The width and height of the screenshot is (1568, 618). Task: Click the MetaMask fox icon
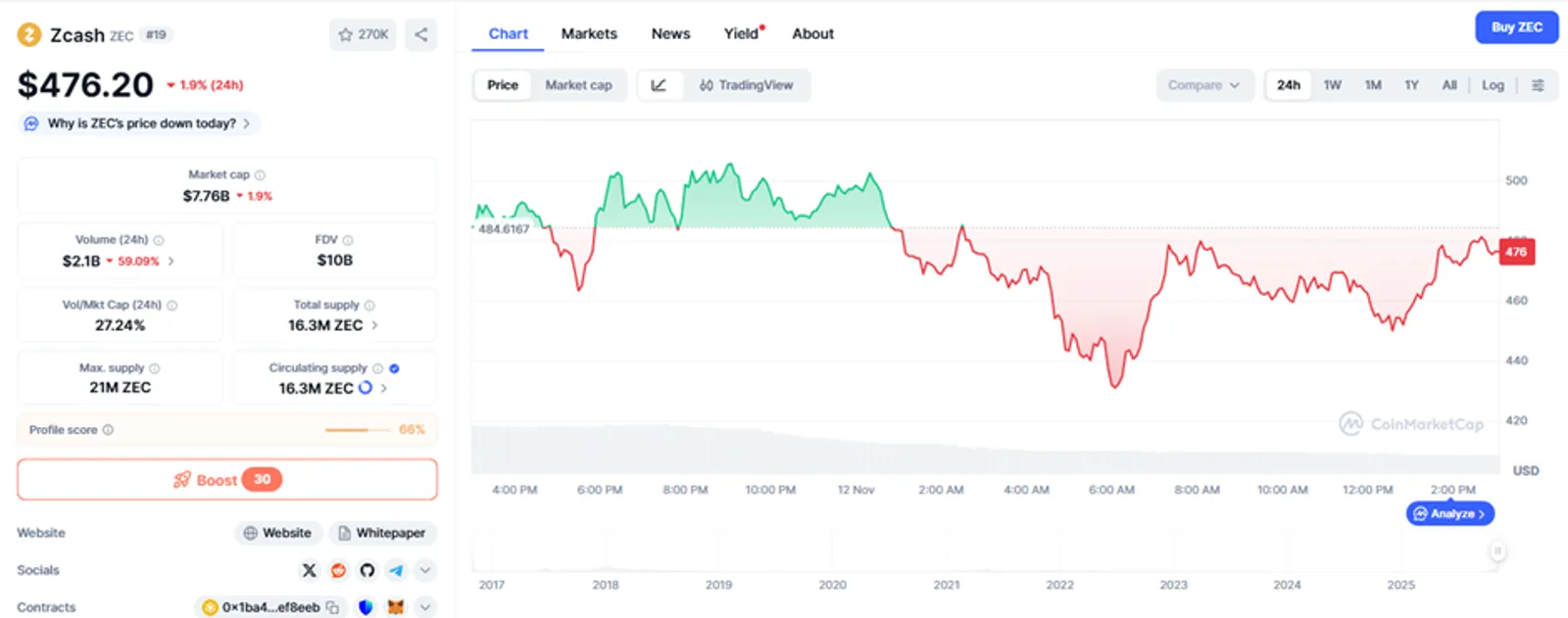pyautogui.click(x=396, y=607)
